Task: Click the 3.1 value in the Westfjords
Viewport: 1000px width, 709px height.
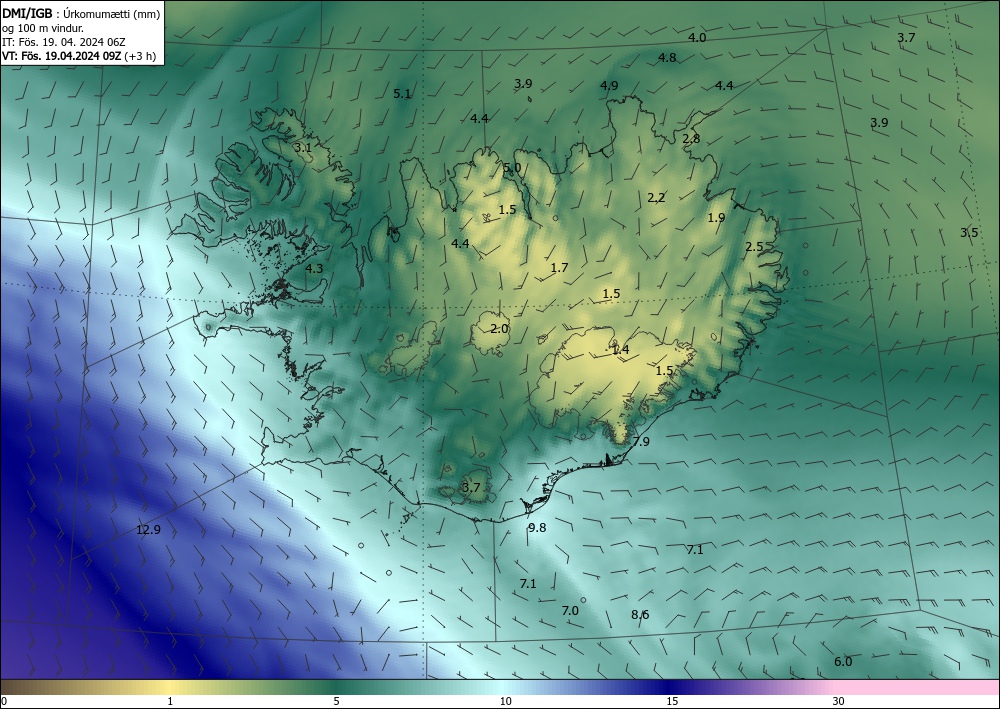Action: 303,147
